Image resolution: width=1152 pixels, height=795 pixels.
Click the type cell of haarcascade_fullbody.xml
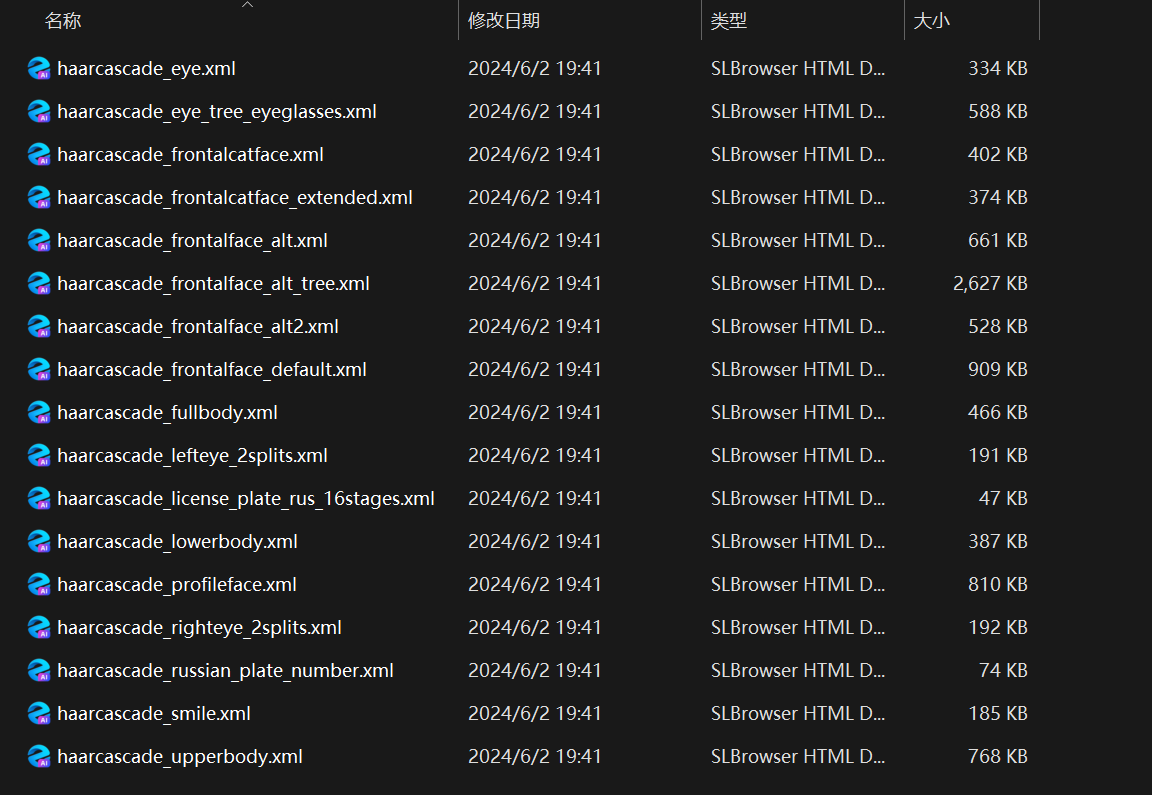point(797,412)
